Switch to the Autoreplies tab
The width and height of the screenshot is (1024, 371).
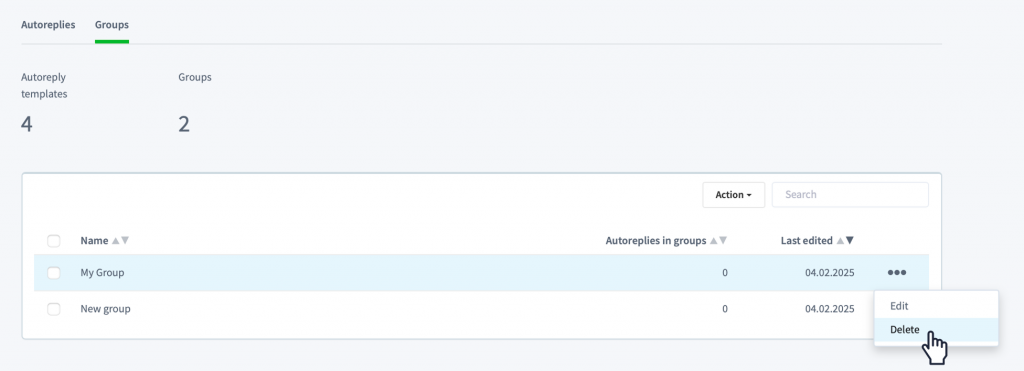click(x=48, y=25)
